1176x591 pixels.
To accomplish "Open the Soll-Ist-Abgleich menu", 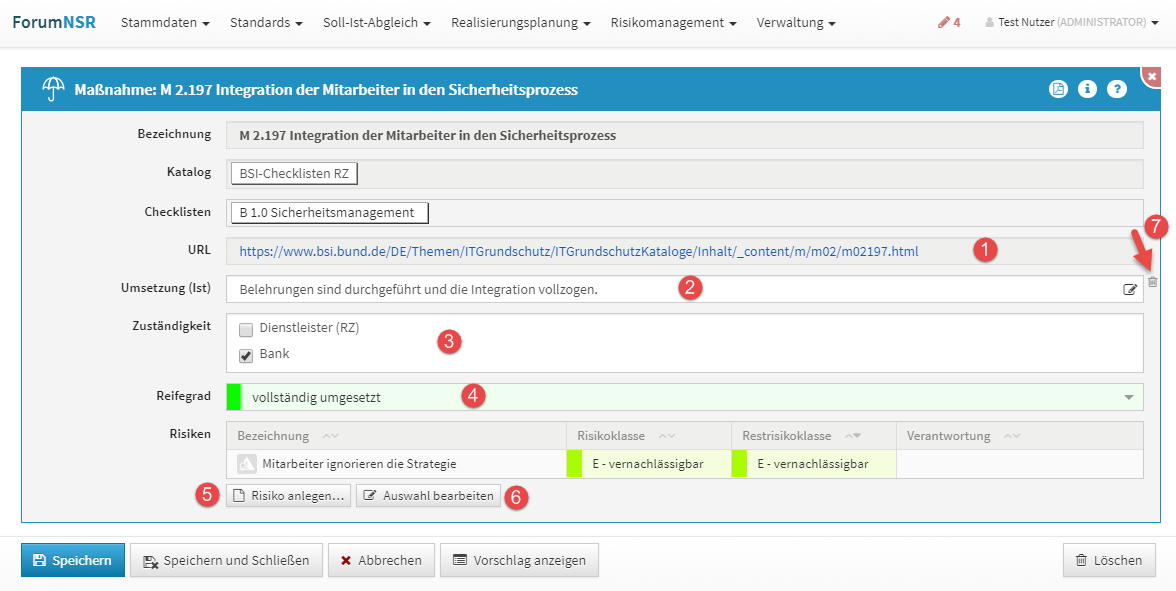I will 376,22.
